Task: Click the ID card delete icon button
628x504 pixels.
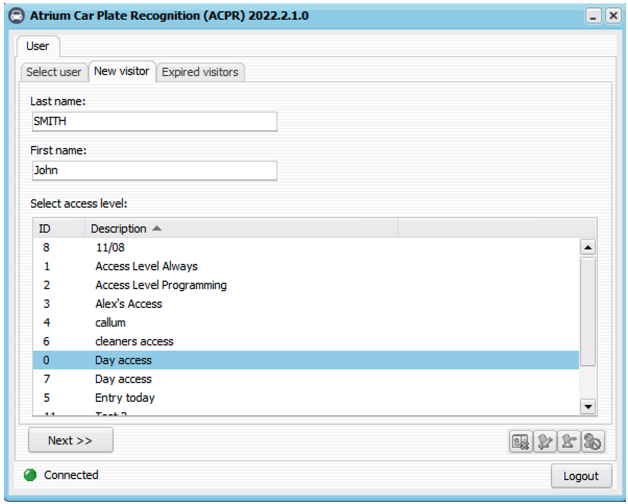Action: click(x=520, y=442)
